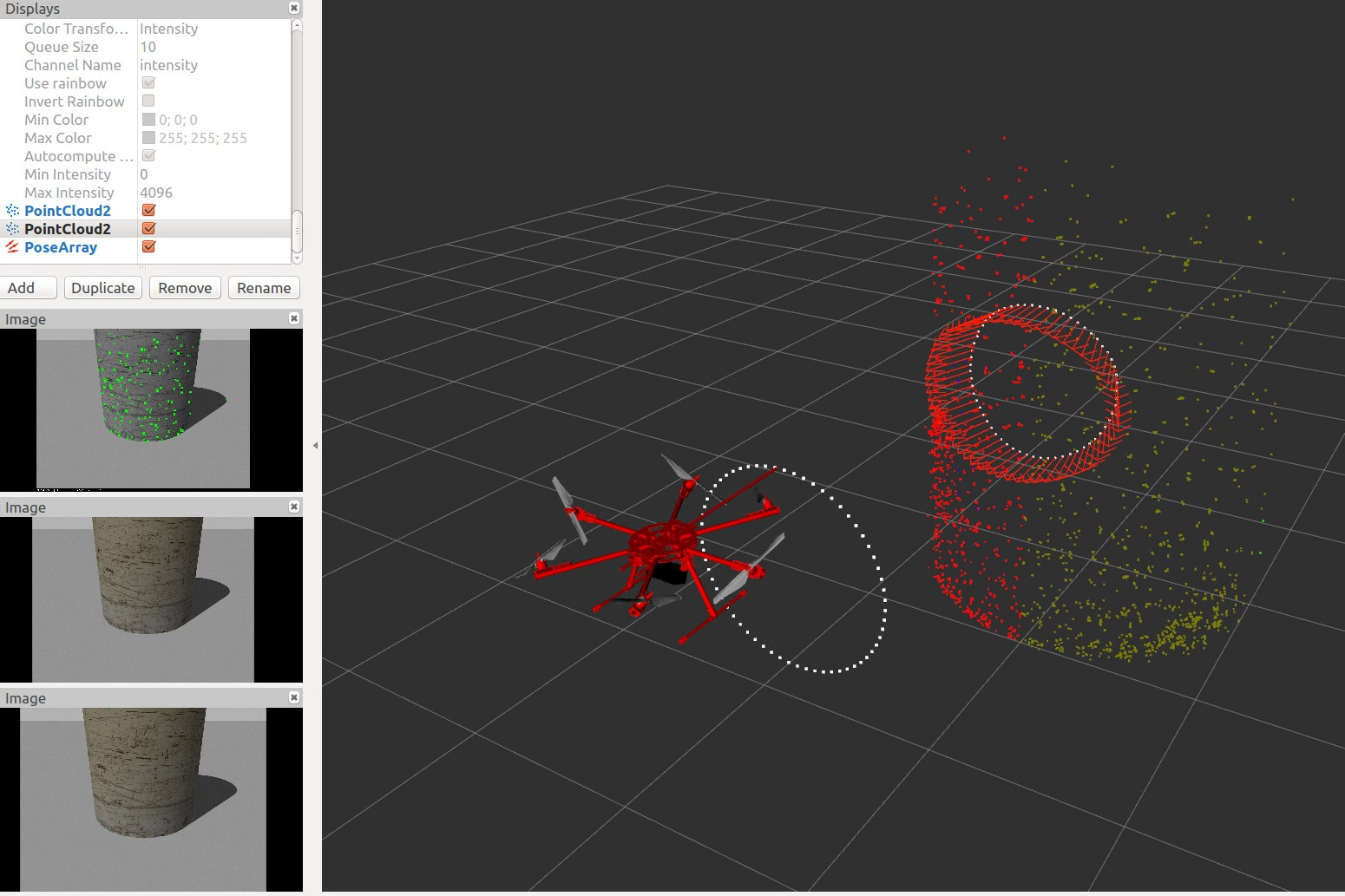Screen dimensions: 1345x896
Task: Close the bottom Image panel
Action: [x=294, y=697]
